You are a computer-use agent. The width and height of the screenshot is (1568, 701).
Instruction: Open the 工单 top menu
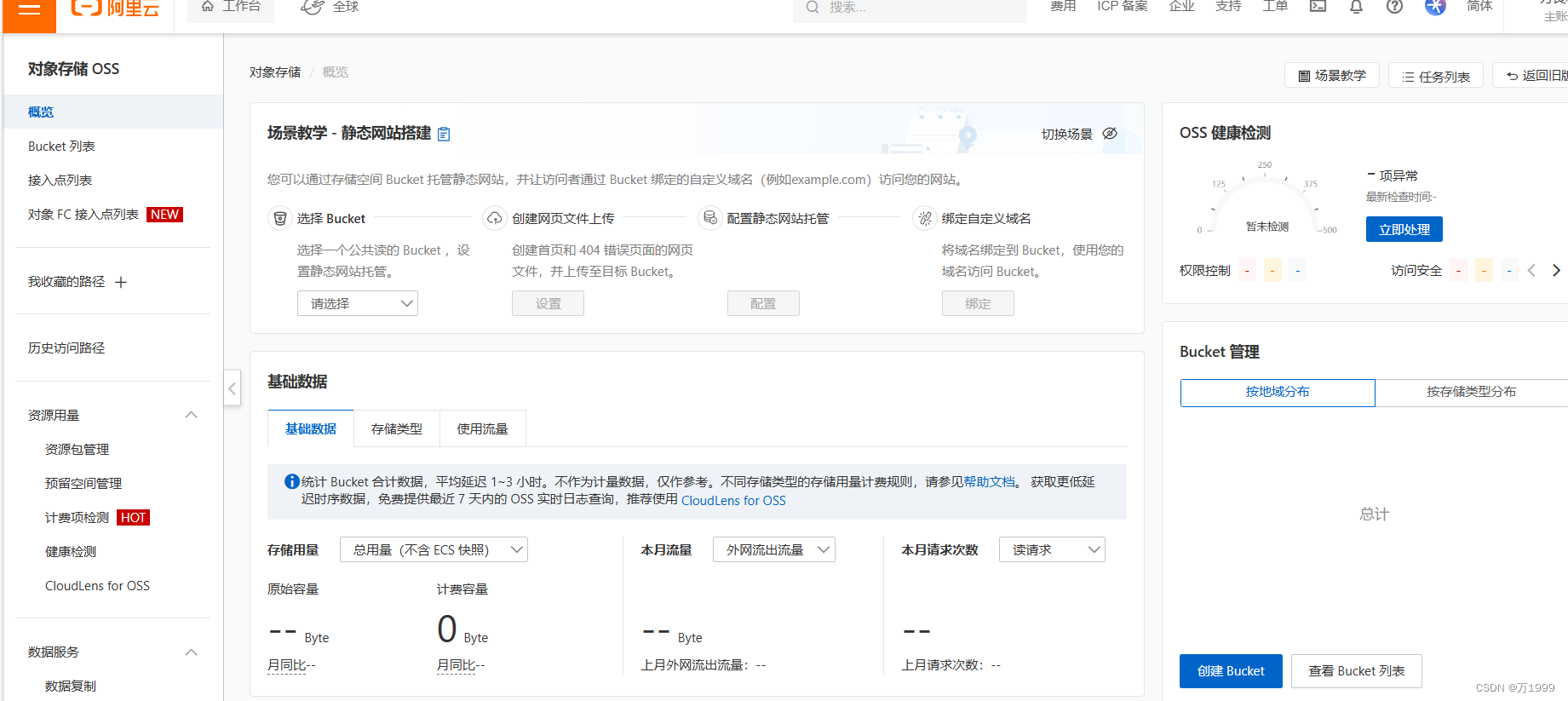pos(1275,6)
